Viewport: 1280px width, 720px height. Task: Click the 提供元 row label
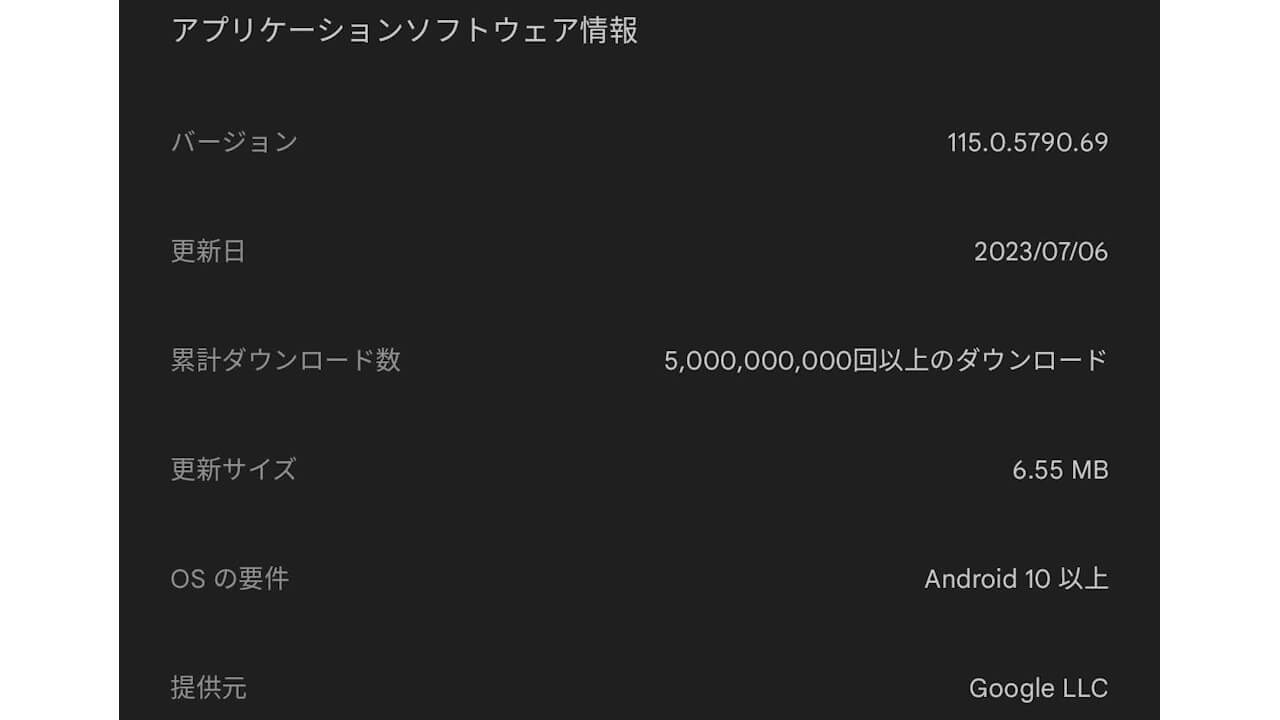207,688
